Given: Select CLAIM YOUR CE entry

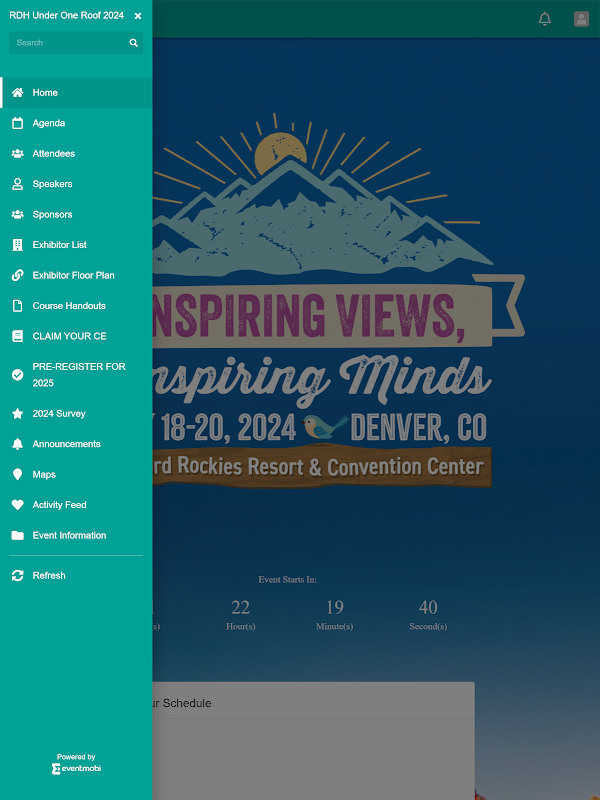Looking at the screenshot, I should tap(76, 336).
